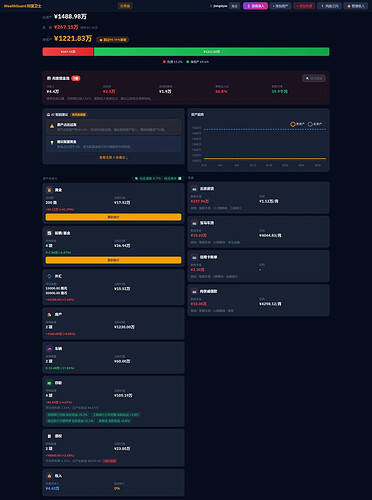
Task: Click the search-icon button in cash flow card
Action: tap(314, 78)
